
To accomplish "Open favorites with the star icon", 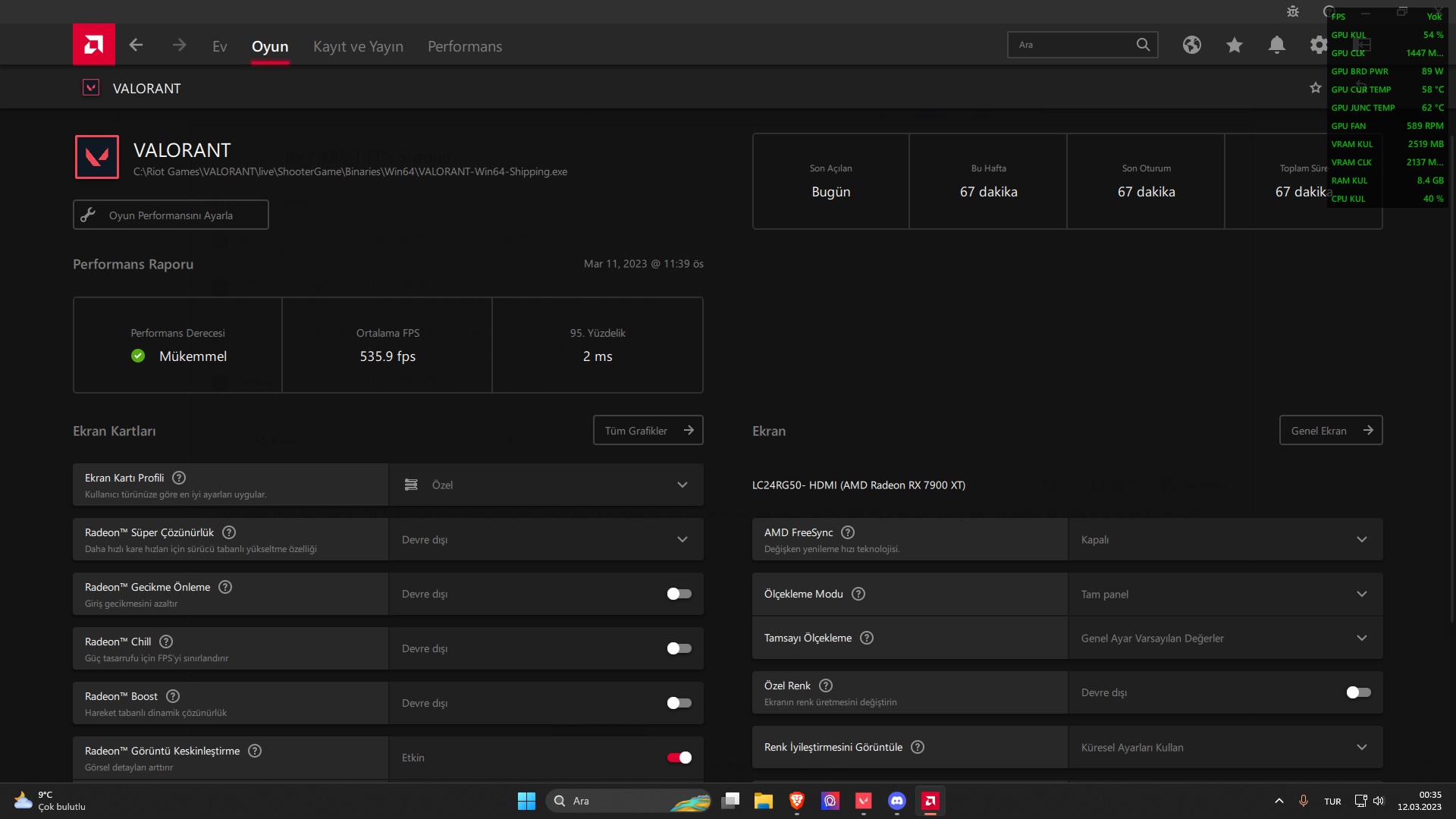I will point(1234,45).
